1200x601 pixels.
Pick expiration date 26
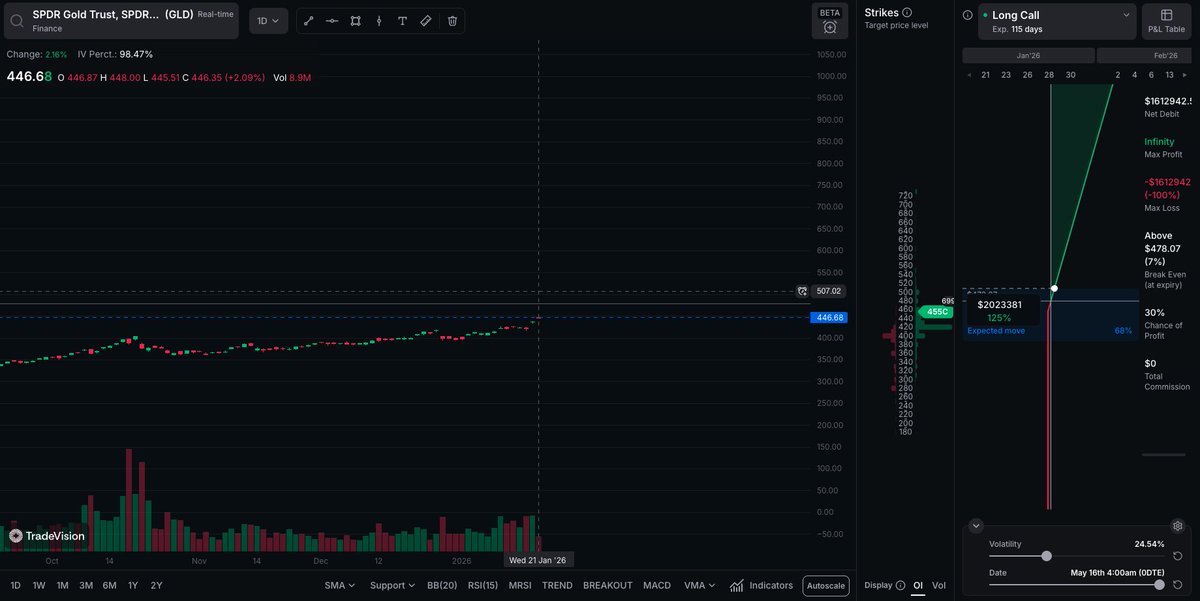point(1027,75)
